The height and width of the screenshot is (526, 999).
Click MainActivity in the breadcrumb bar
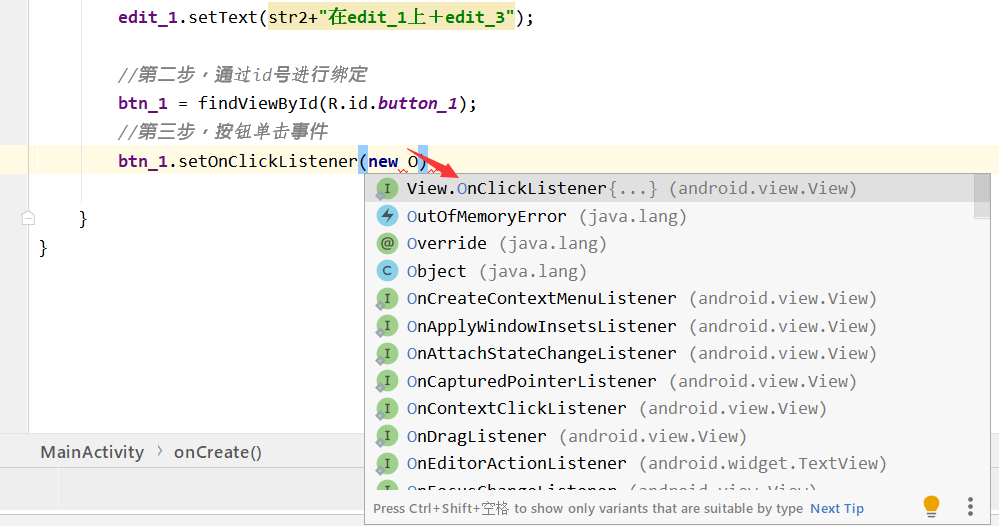(x=92, y=452)
